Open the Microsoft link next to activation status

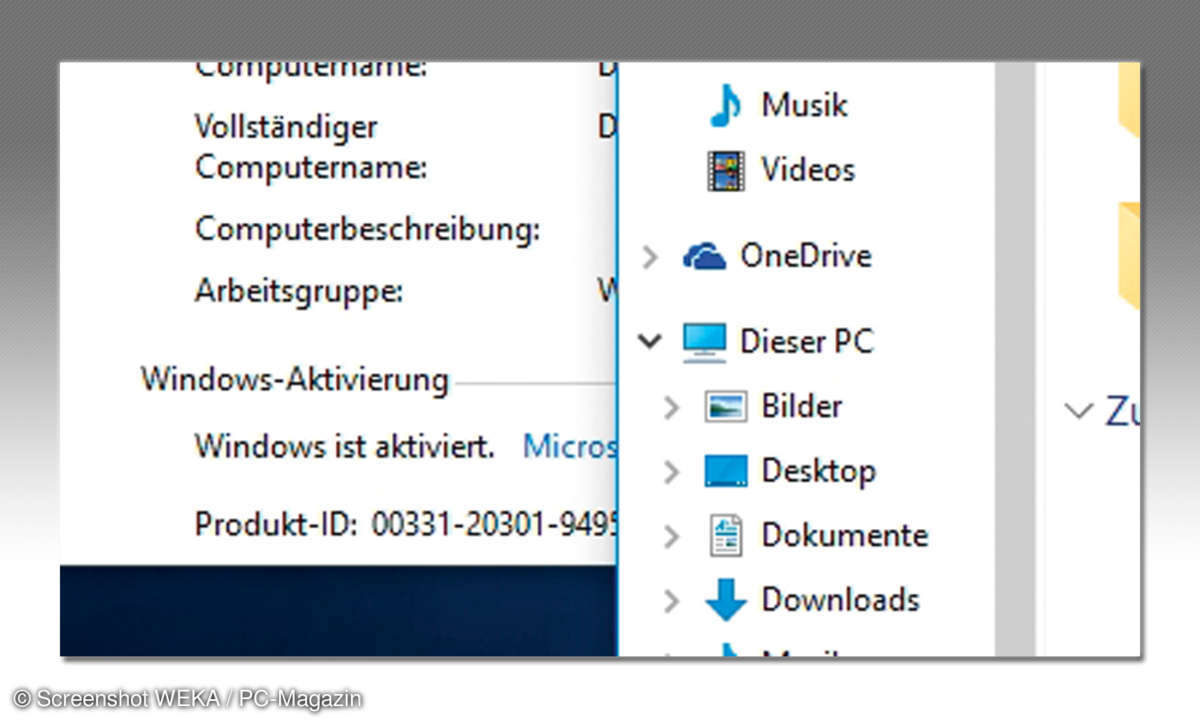click(569, 447)
